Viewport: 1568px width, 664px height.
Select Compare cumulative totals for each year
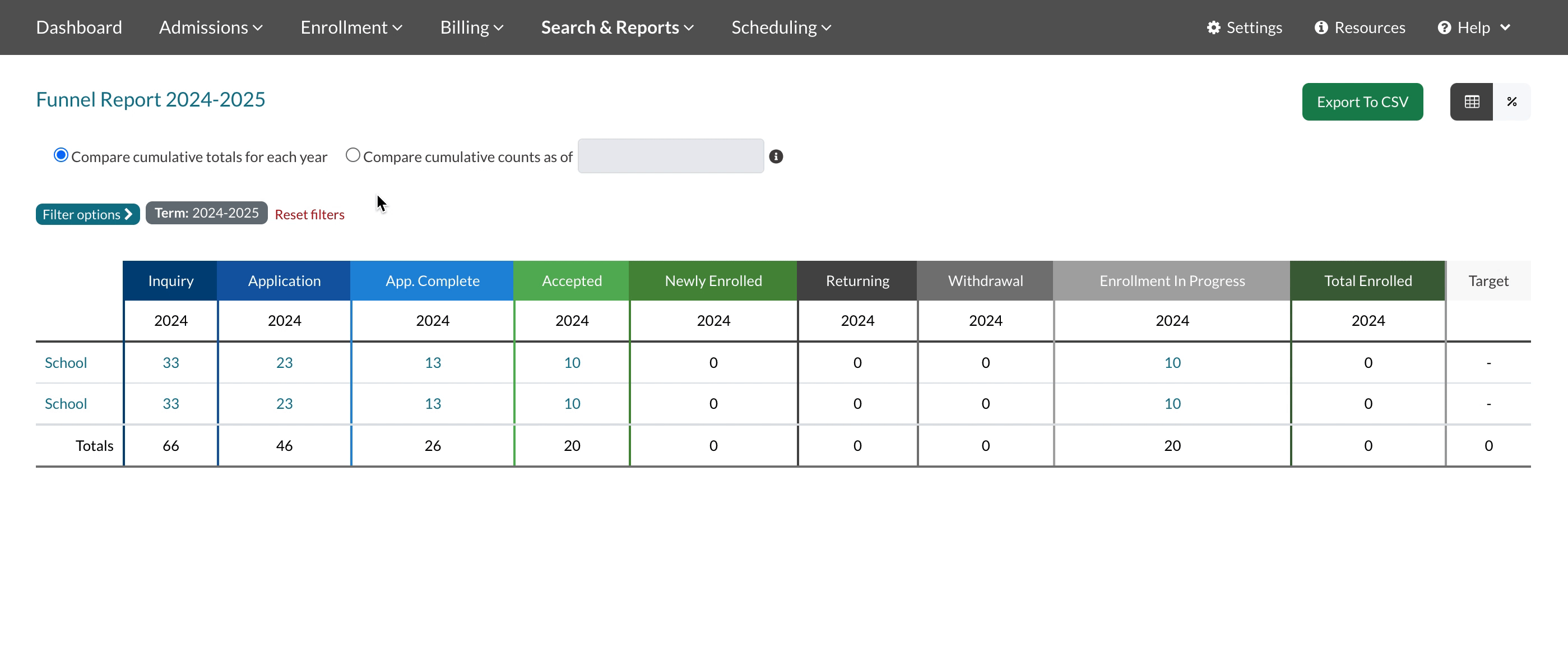click(61, 155)
